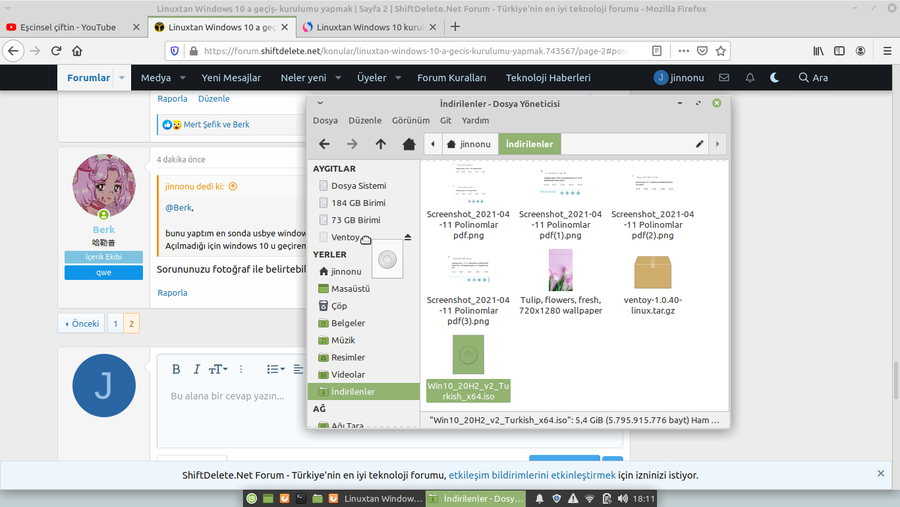Viewport: 900px width, 507px height.
Task: Dismiss the notification permission banner
Action: click(880, 474)
